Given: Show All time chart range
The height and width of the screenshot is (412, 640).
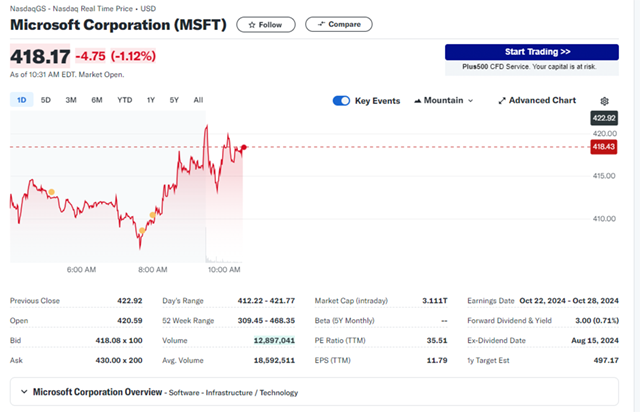Looking at the screenshot, I should tap(198, 100).
